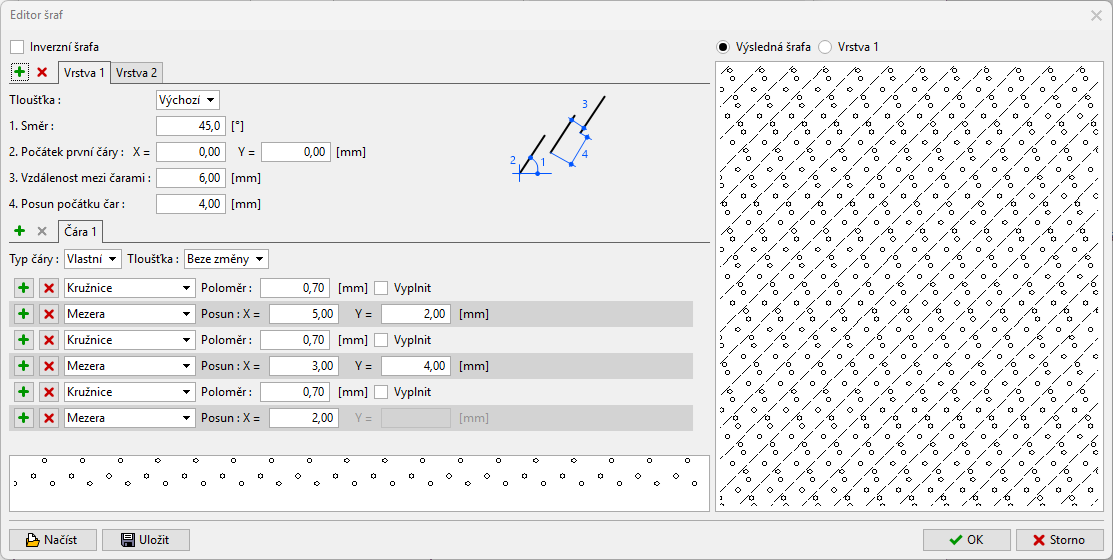Click green plus to add new layer
The width and height of the screenshot is (1113, 560).
point(20,72)
